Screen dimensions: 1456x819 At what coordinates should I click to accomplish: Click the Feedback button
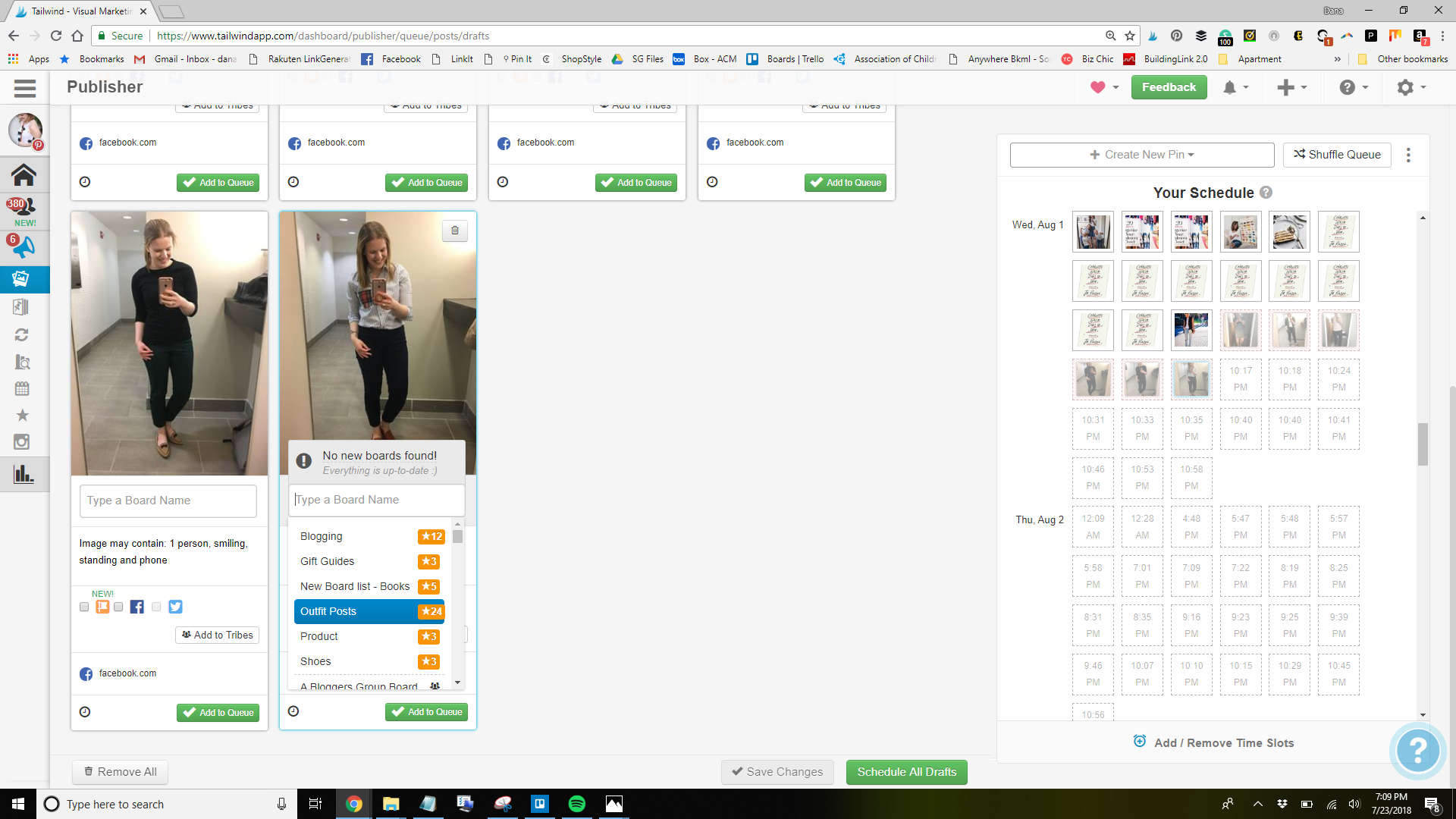(1169, 87)
